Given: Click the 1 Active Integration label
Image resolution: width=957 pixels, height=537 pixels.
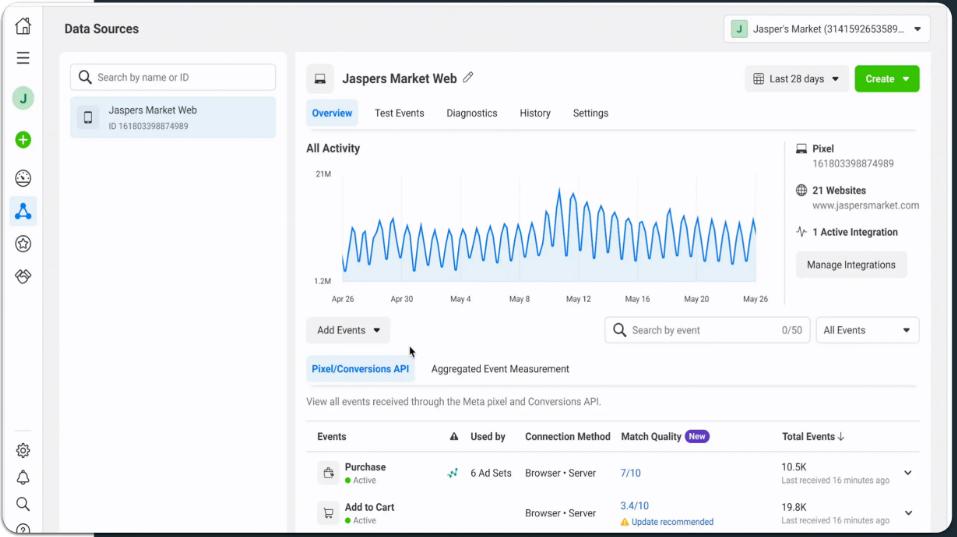Looking at the screenshot, I should point(854,232).
